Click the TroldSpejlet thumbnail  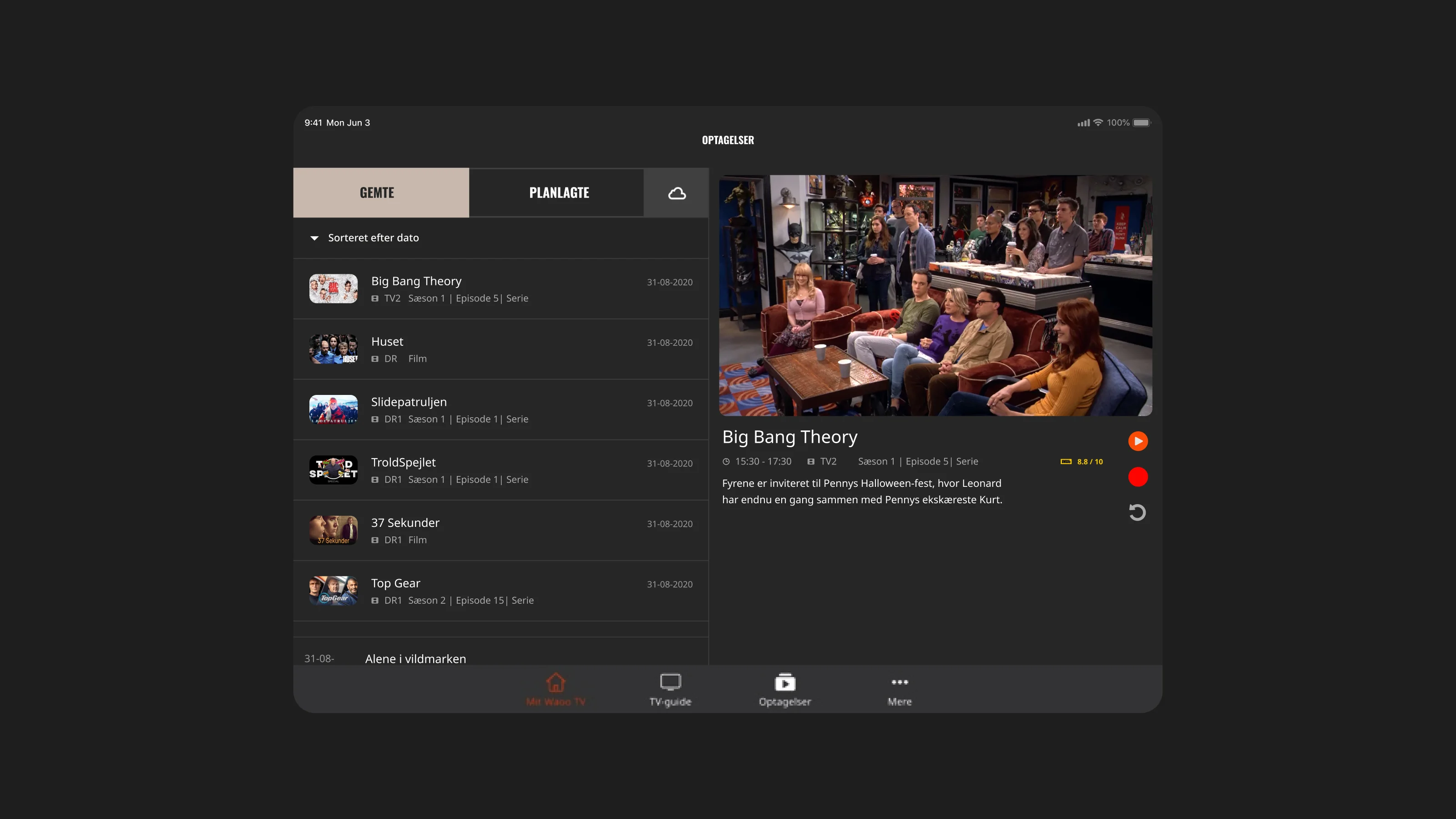click(334, 470)
